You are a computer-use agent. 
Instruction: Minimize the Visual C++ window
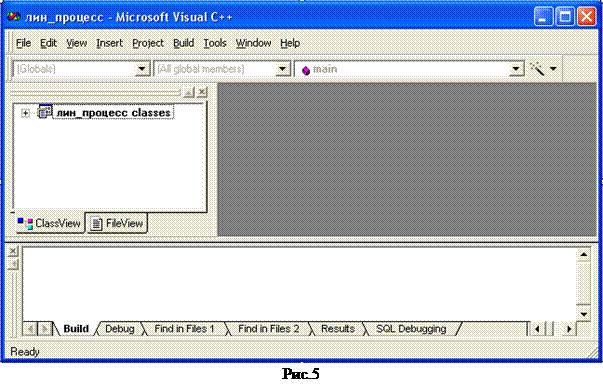[x=543, y=17]
